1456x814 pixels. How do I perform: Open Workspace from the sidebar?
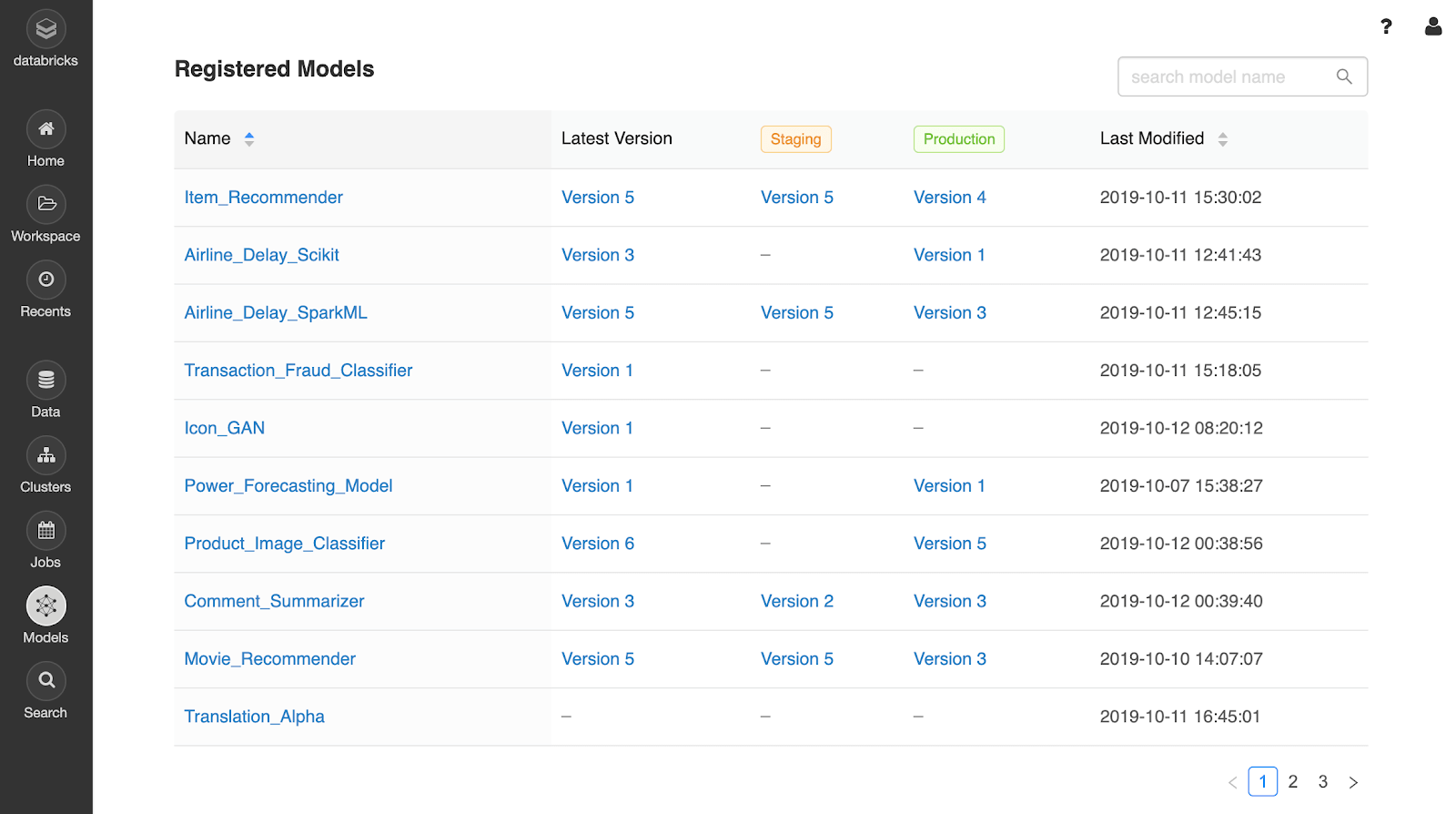pyautogui.click(x=45, y=205)
